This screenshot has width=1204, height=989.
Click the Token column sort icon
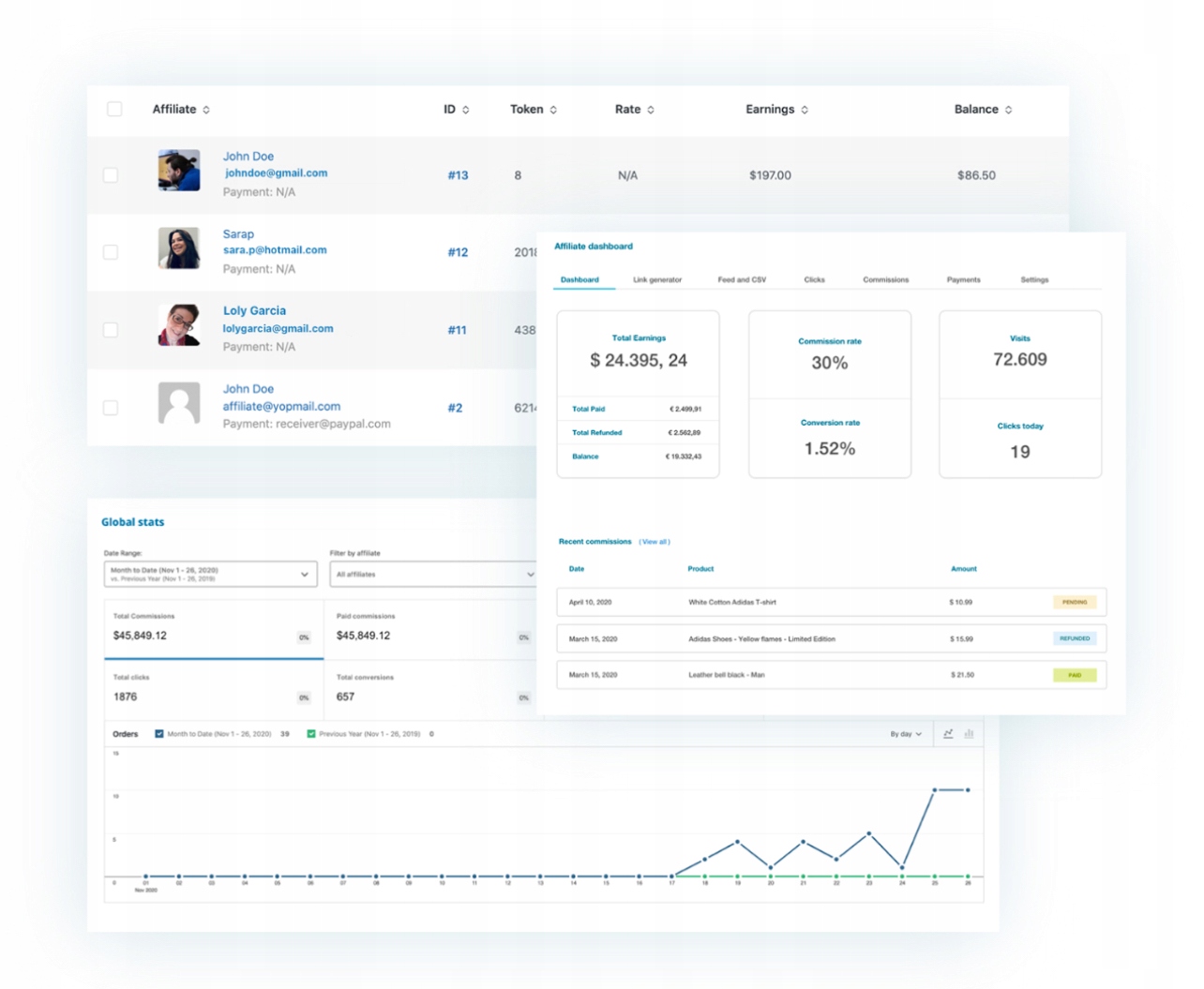click(553, 110)
